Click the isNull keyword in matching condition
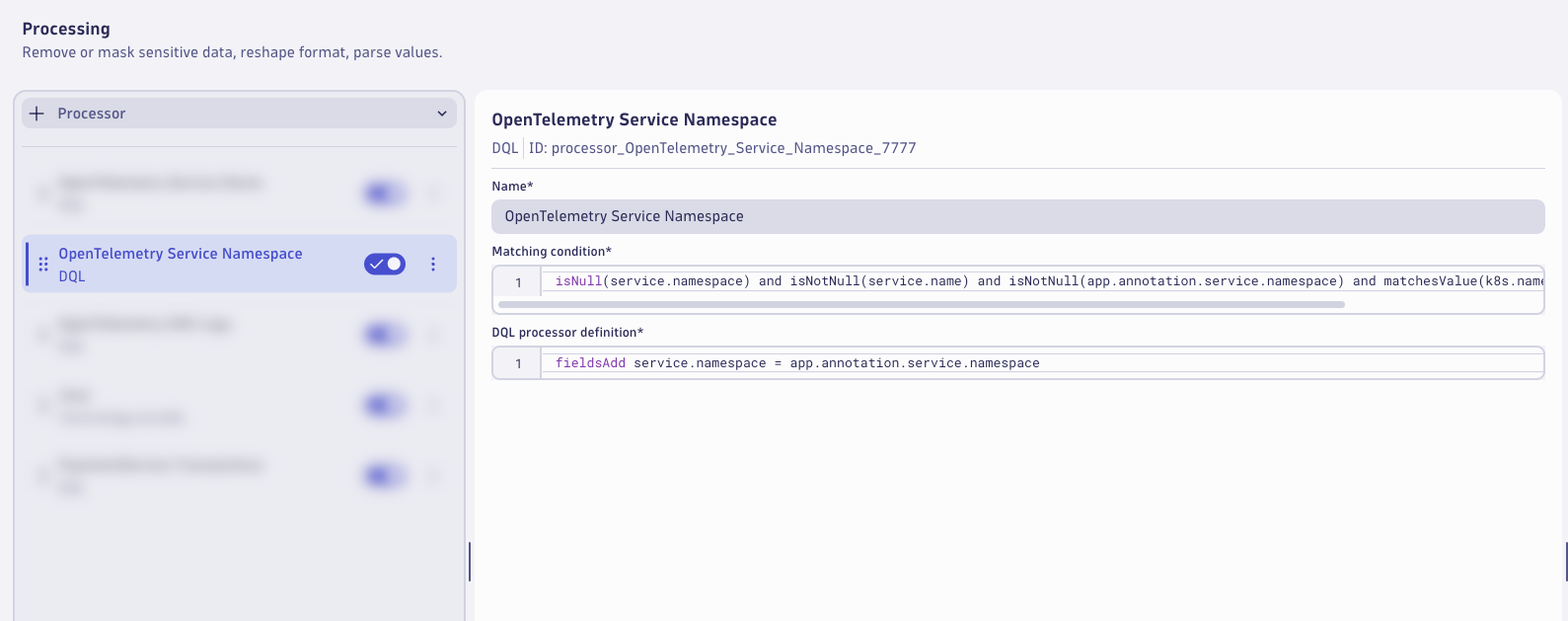Screen dimensions: 1568x621 (x=578, y=281)
